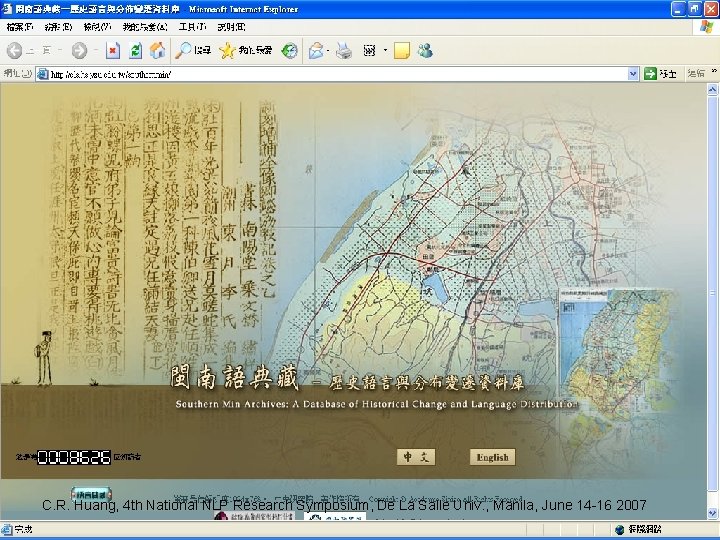Open the Edit (編輯) menu
This screenshot has height=540, width=720.
click(58, 27)
